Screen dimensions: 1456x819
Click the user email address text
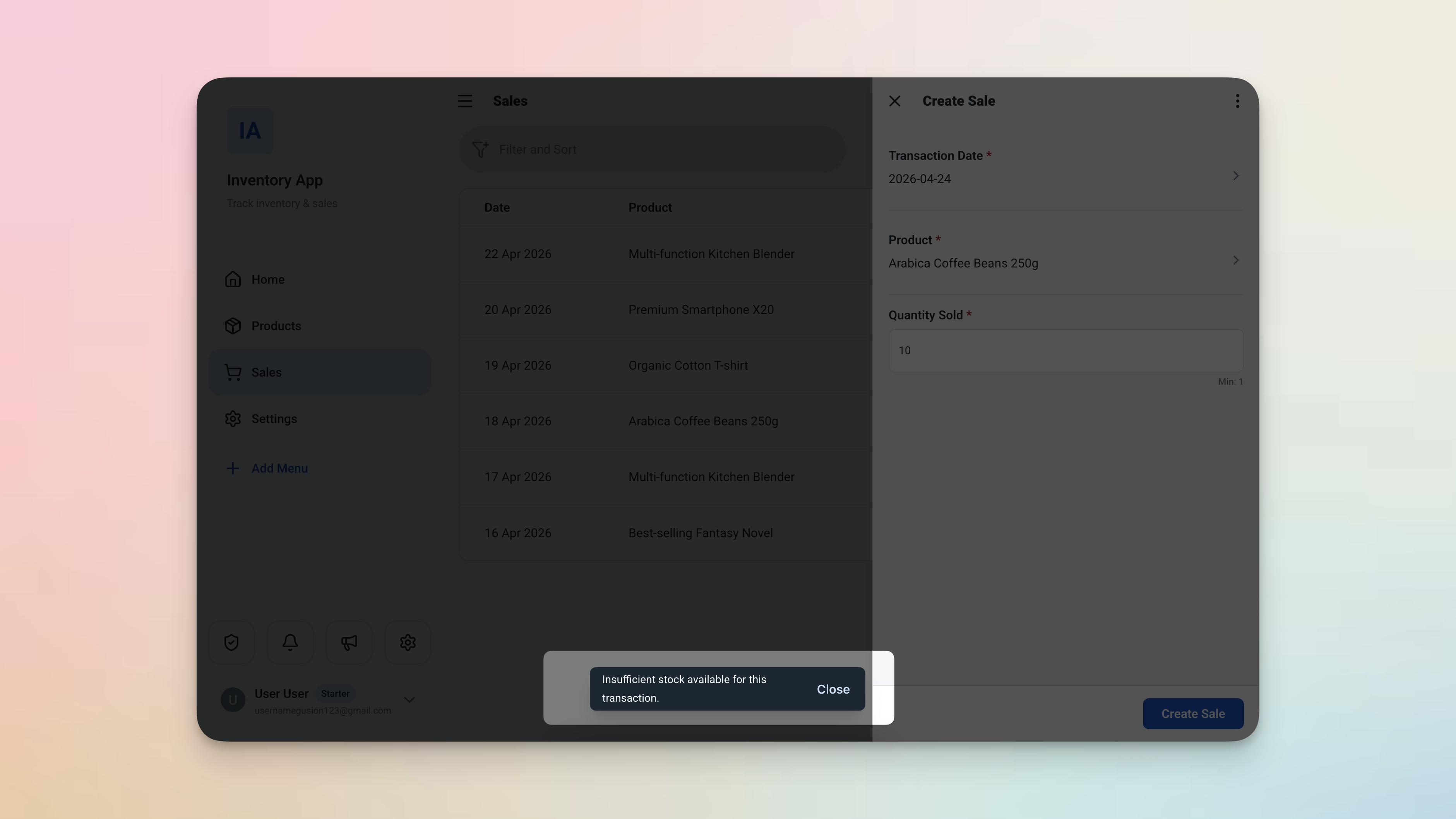pos(323,711)
